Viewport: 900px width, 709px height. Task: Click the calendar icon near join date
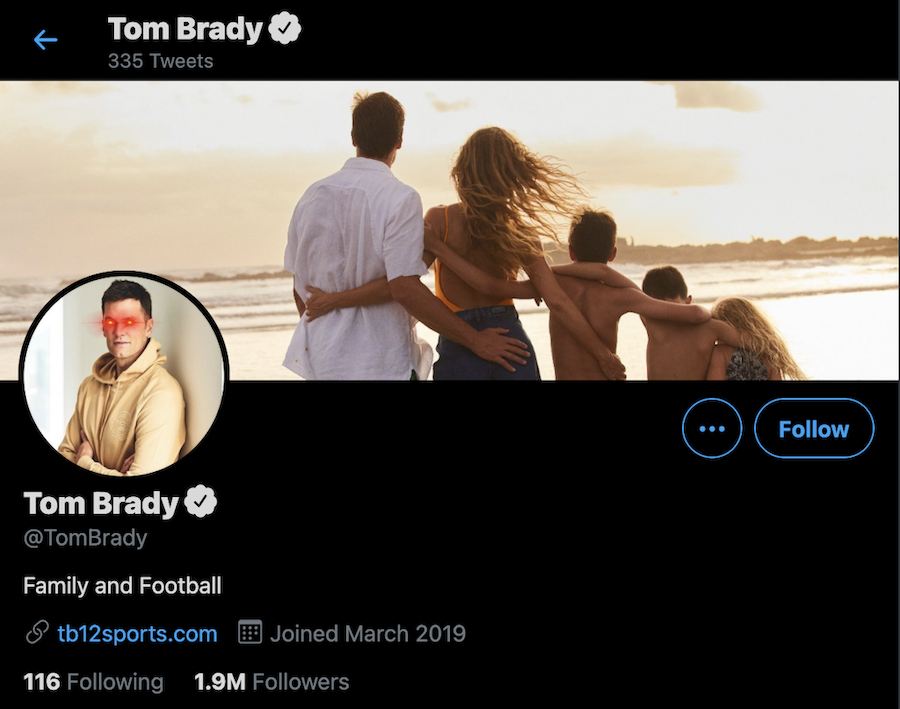250,633
